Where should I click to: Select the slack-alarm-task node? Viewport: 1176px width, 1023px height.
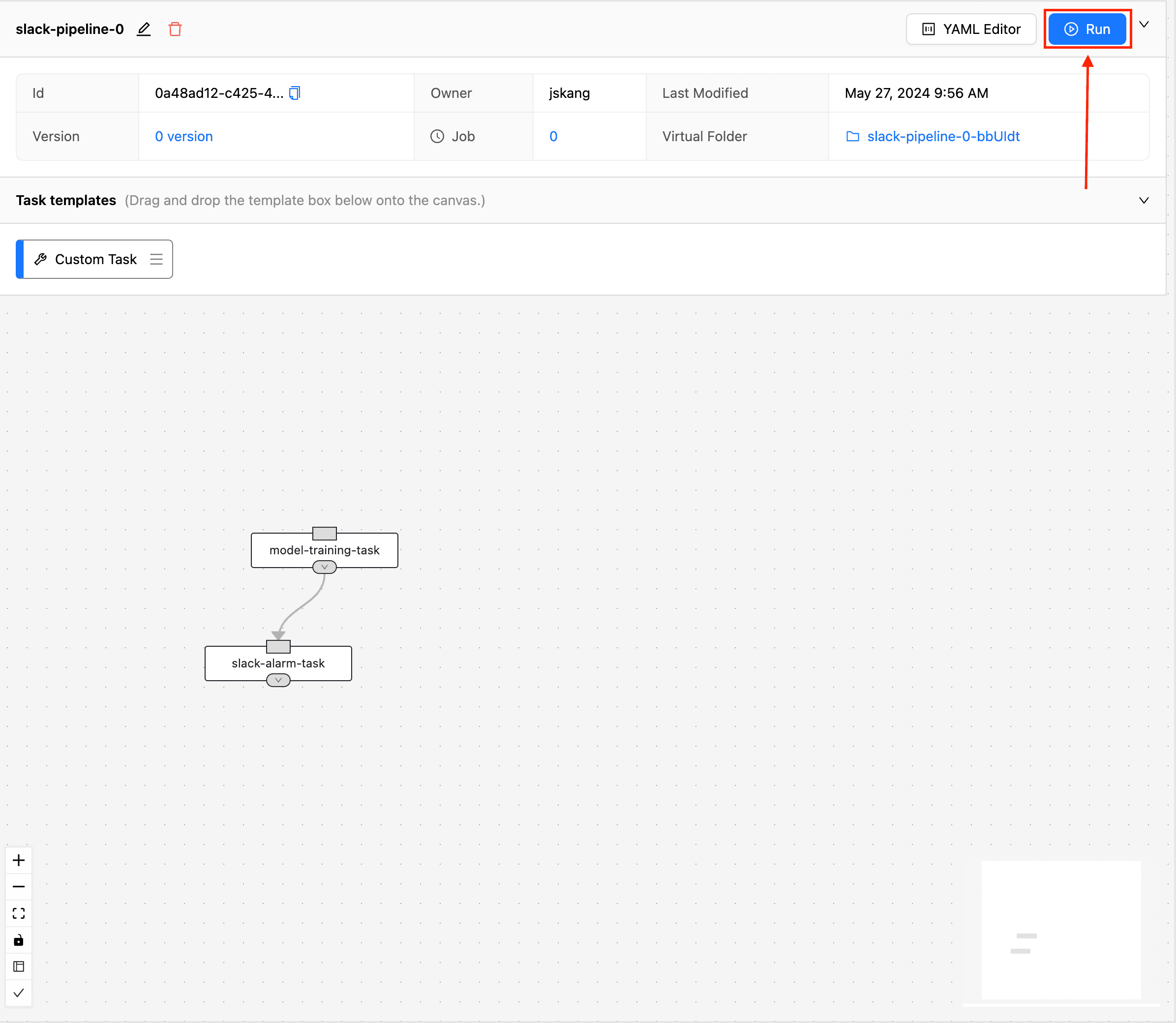coord(278,663)
